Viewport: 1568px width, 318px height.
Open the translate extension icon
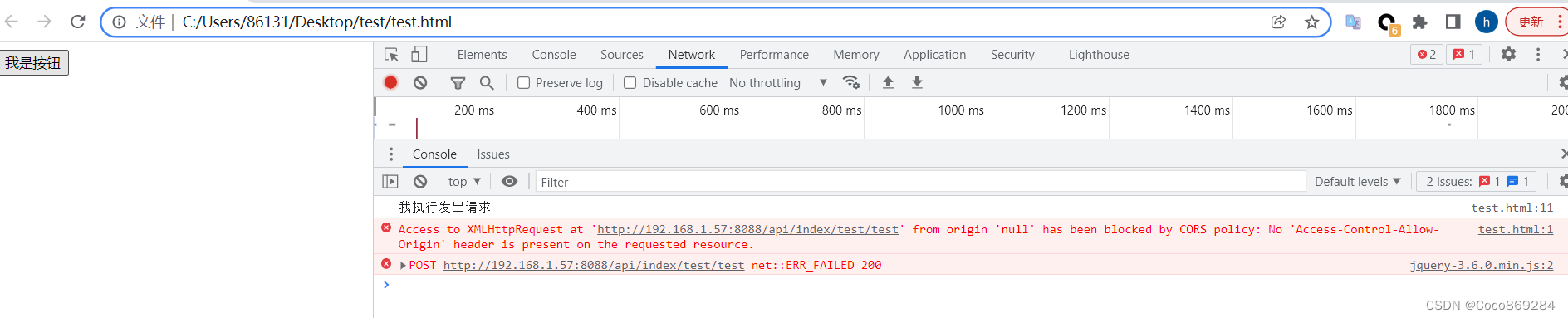click(x=1353, y=22)
